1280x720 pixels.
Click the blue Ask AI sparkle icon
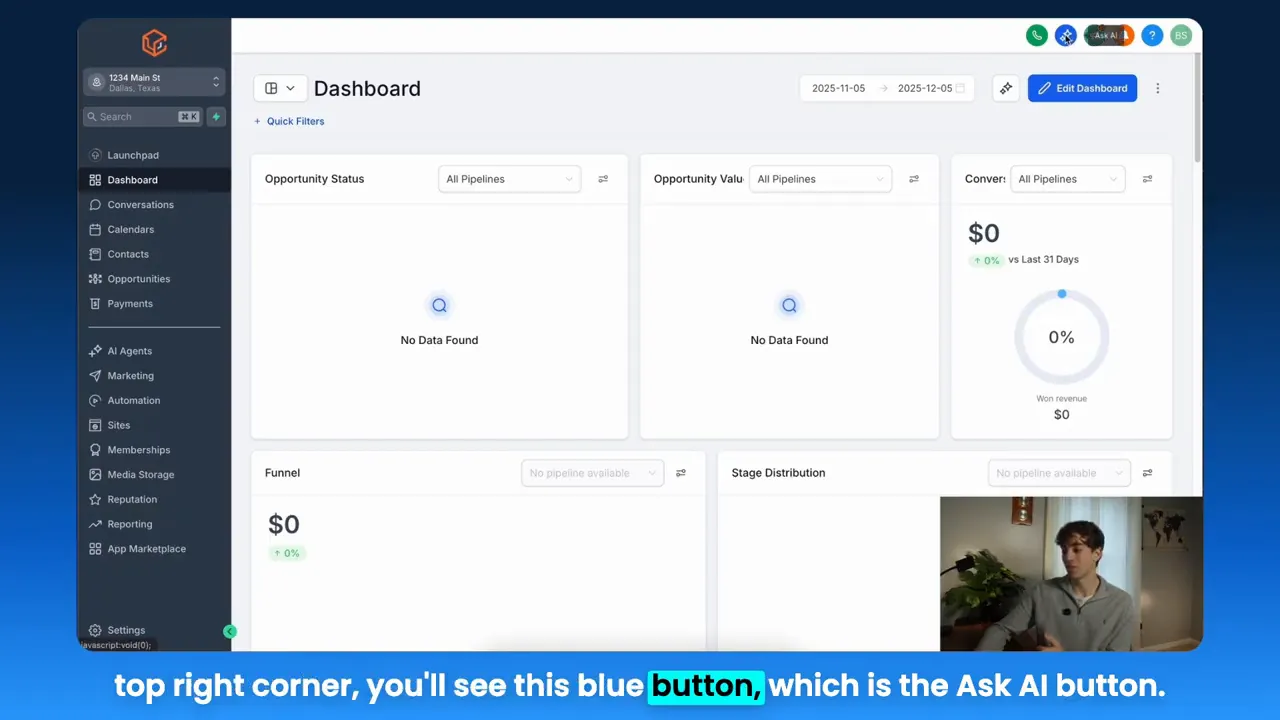[1065, 35]
